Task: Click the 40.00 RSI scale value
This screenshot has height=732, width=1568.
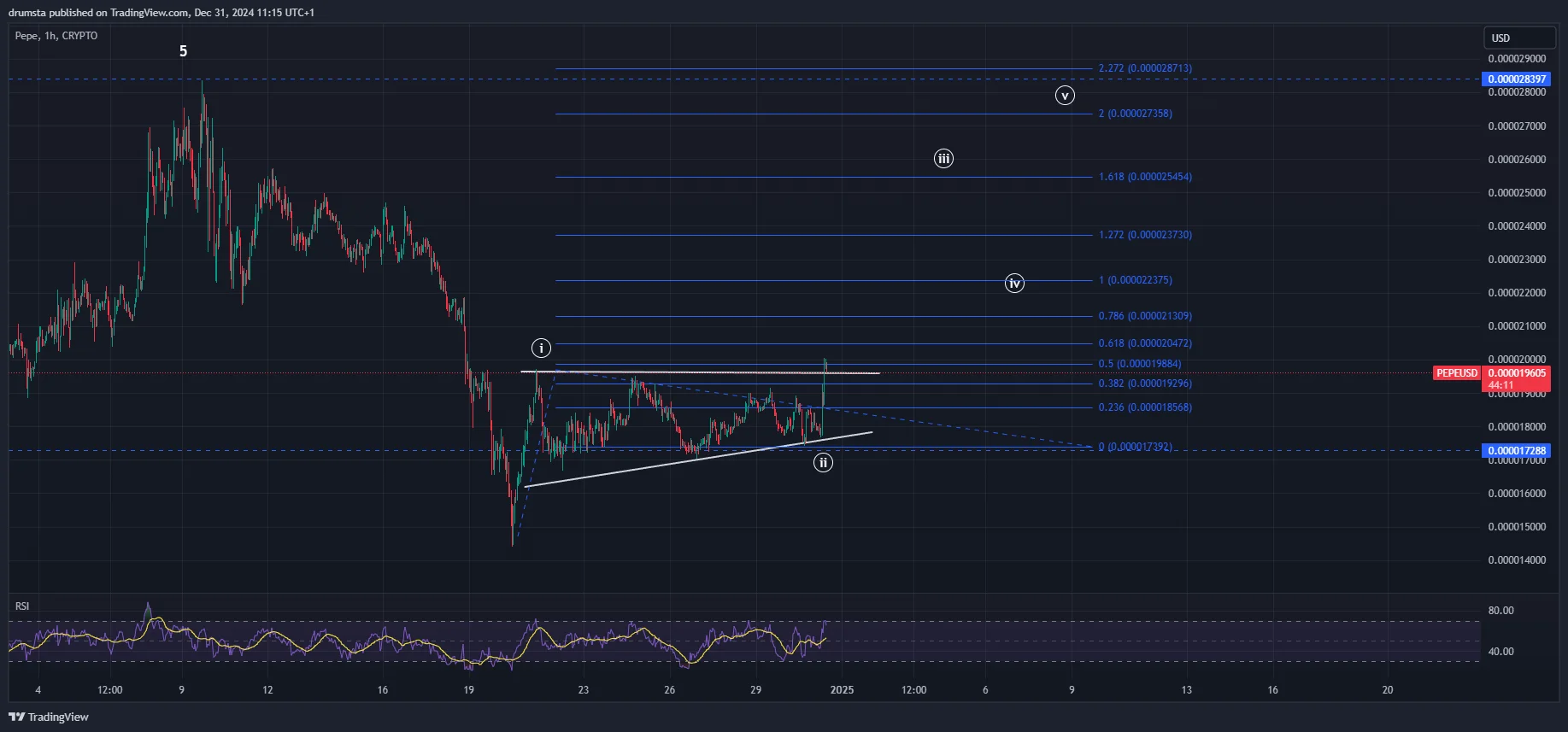Action: [x=1500, y=652]
